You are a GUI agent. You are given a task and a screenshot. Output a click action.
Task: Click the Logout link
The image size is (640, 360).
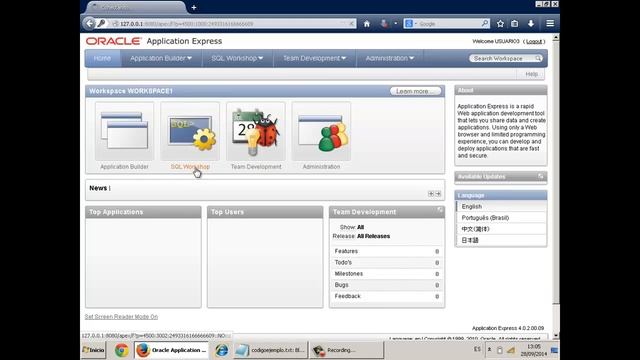click(x=534, y=41)
